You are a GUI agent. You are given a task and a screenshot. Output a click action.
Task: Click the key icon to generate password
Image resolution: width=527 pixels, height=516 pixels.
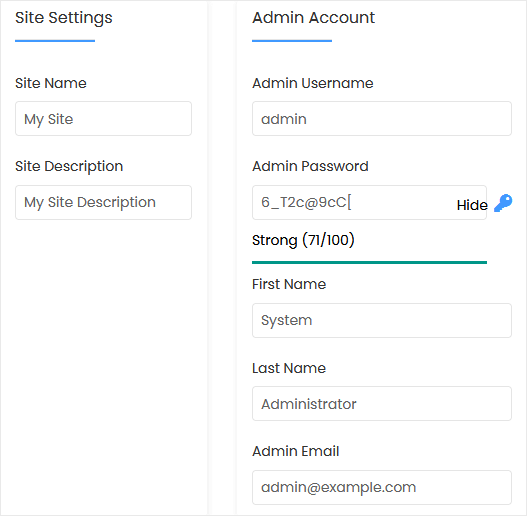503,203
